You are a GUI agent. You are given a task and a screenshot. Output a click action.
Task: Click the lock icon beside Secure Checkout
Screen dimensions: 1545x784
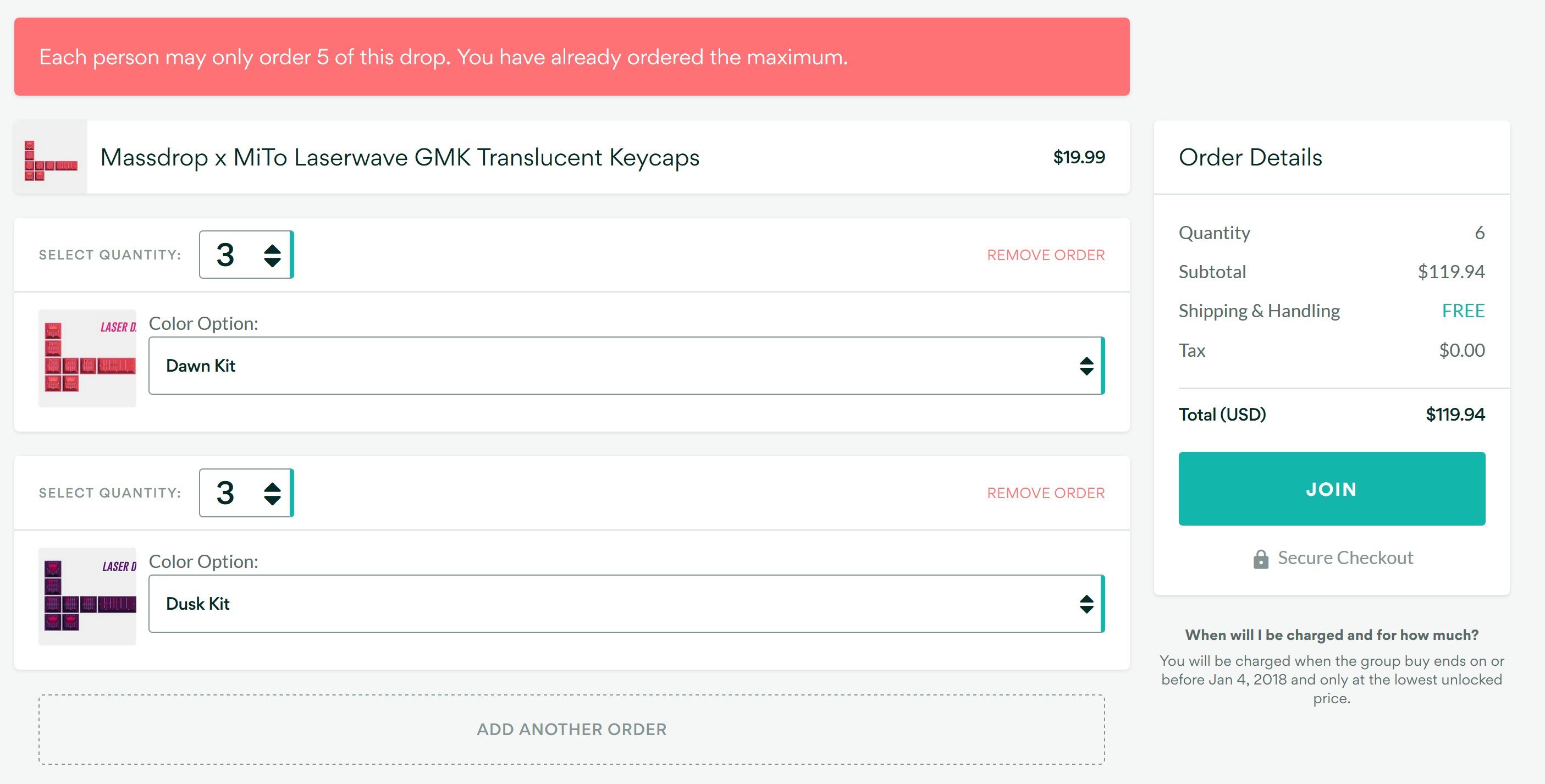pos(1260,559)
